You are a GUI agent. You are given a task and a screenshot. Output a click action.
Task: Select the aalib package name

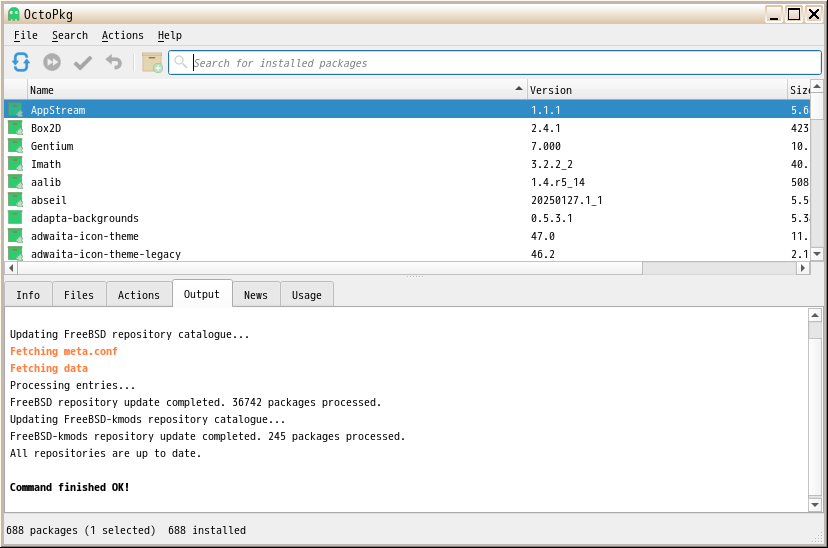[46, 182]
